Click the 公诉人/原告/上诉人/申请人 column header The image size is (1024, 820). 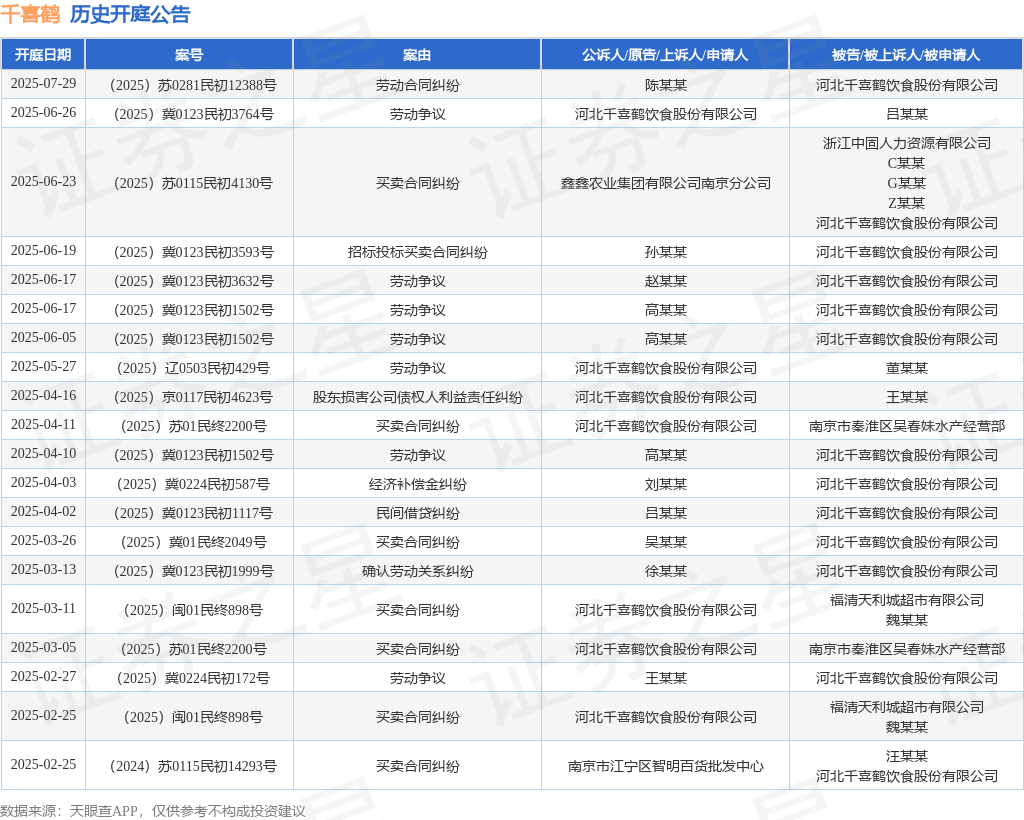665,55
